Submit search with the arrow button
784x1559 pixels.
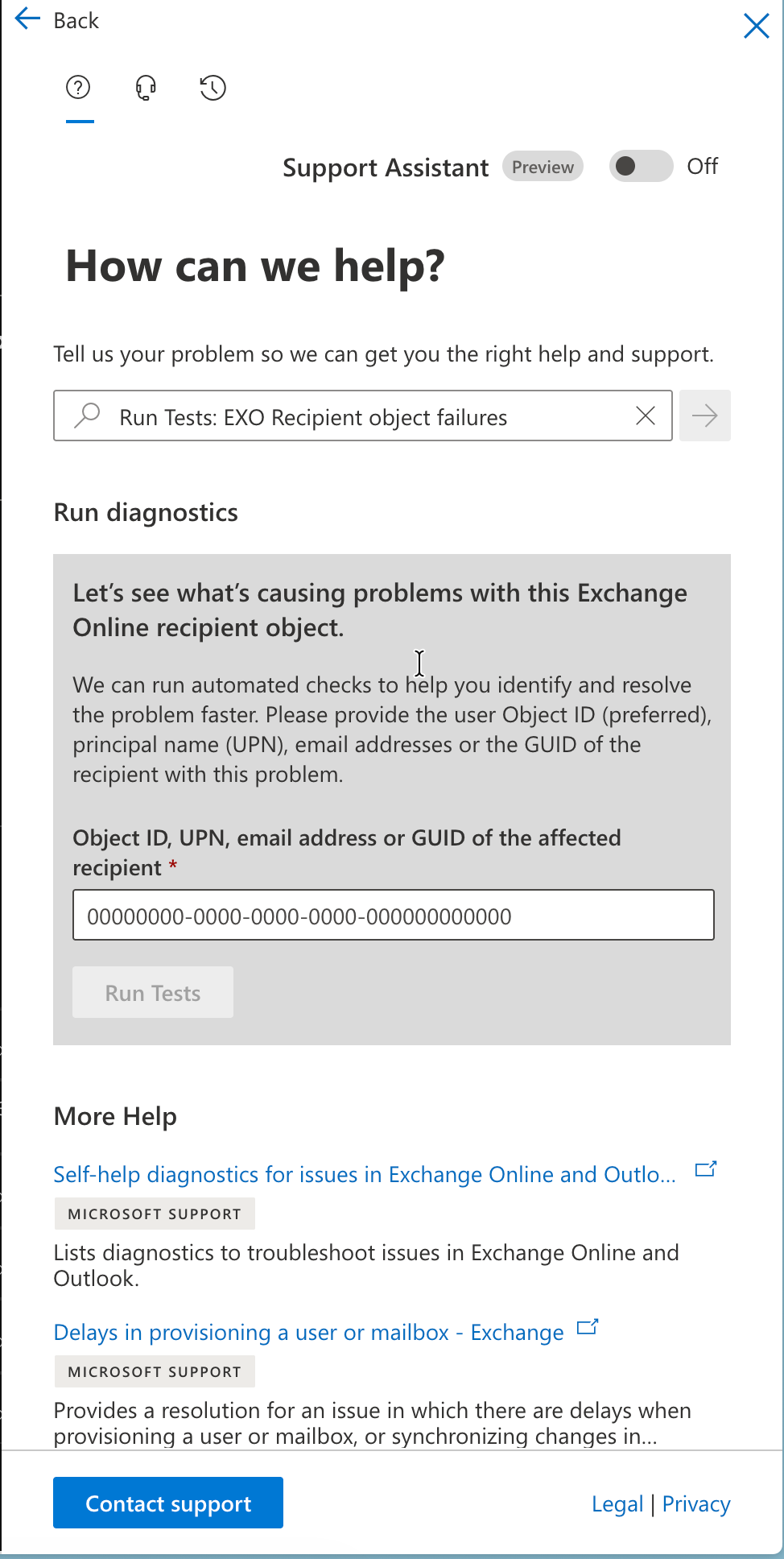coord(704,416)
